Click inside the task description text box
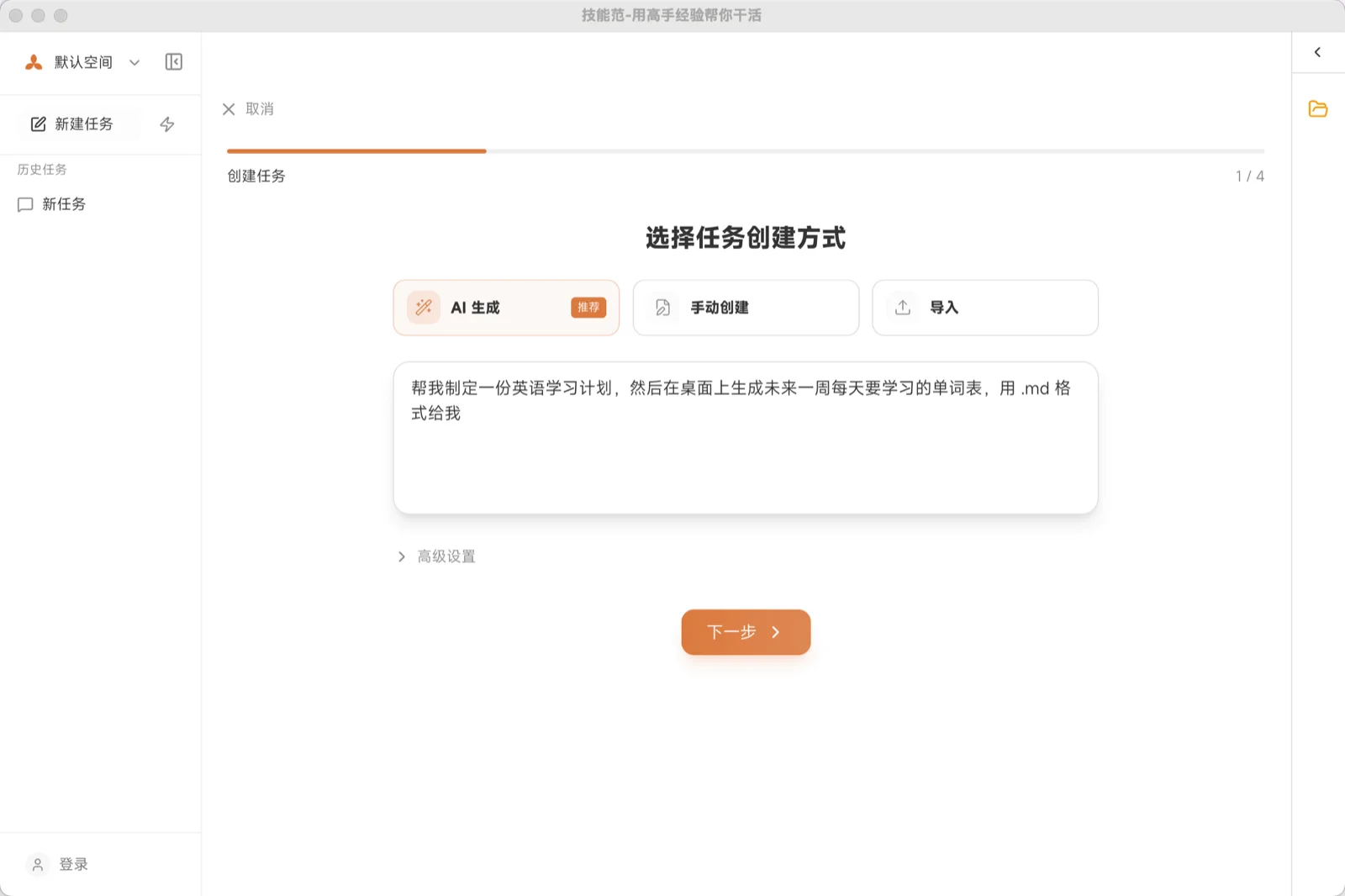This screenshot has width=1345, height=896. pos(745,454)
